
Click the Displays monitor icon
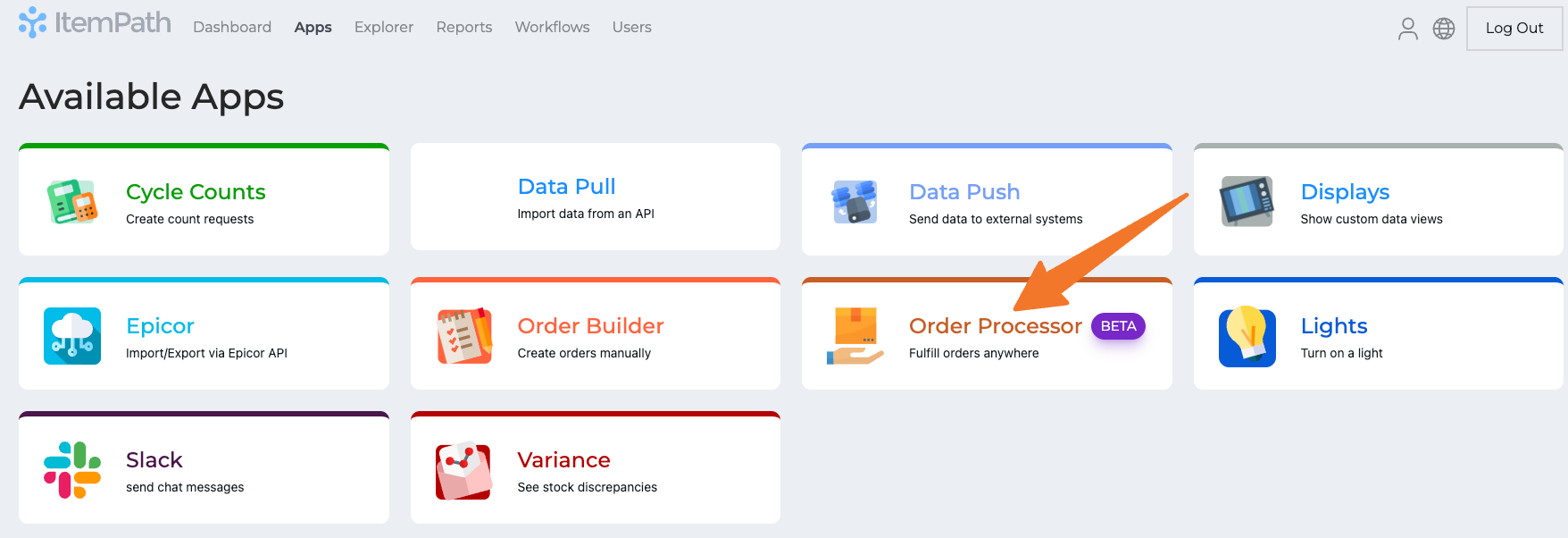[x=1247, y=201]
